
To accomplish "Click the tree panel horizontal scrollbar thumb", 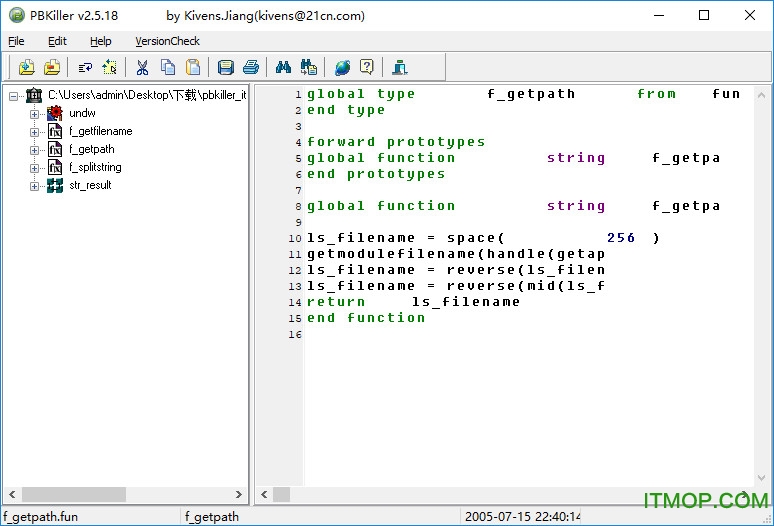I will tap(74, 494).
